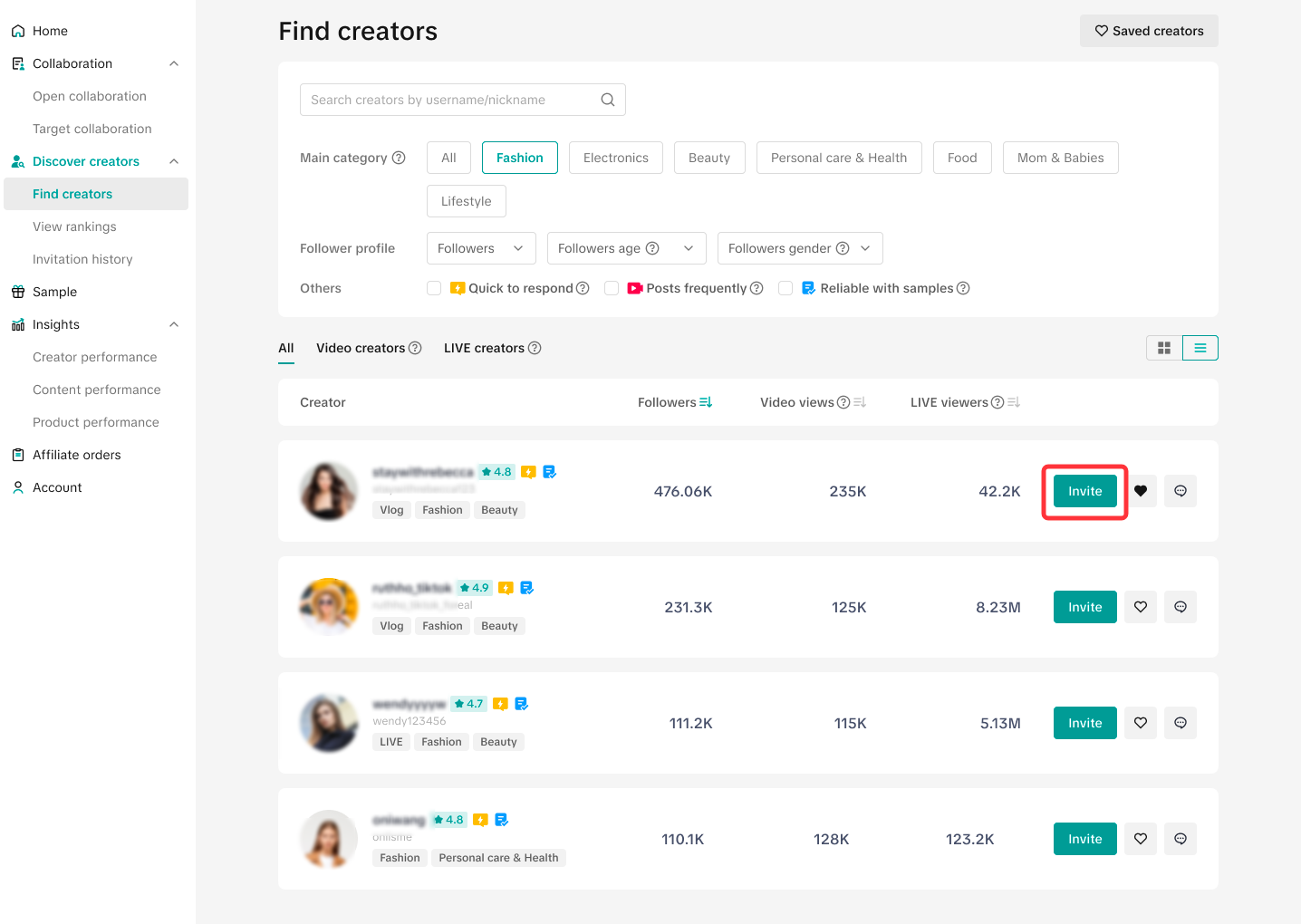Enable the Quick to respond filter

(434, 288)
